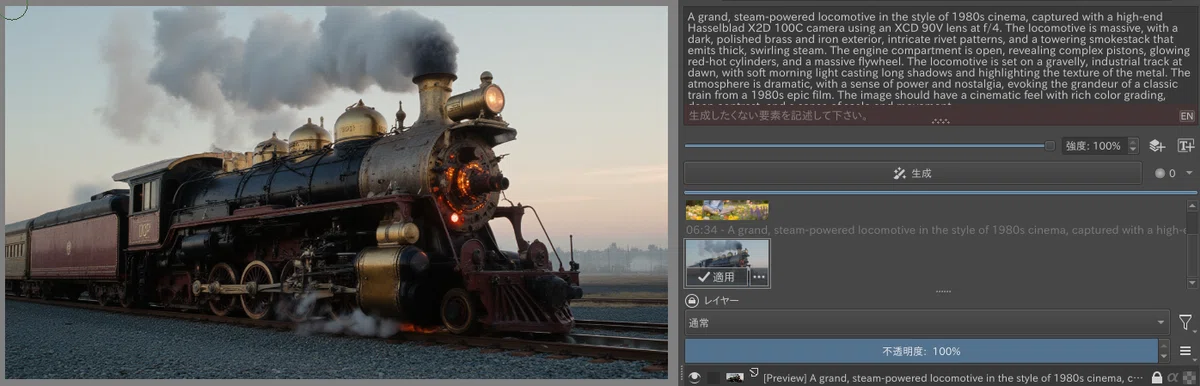Click the lock icon on レイヤー docker header
The height and width of the screenshot is (386, 1200).
[691, 300]
